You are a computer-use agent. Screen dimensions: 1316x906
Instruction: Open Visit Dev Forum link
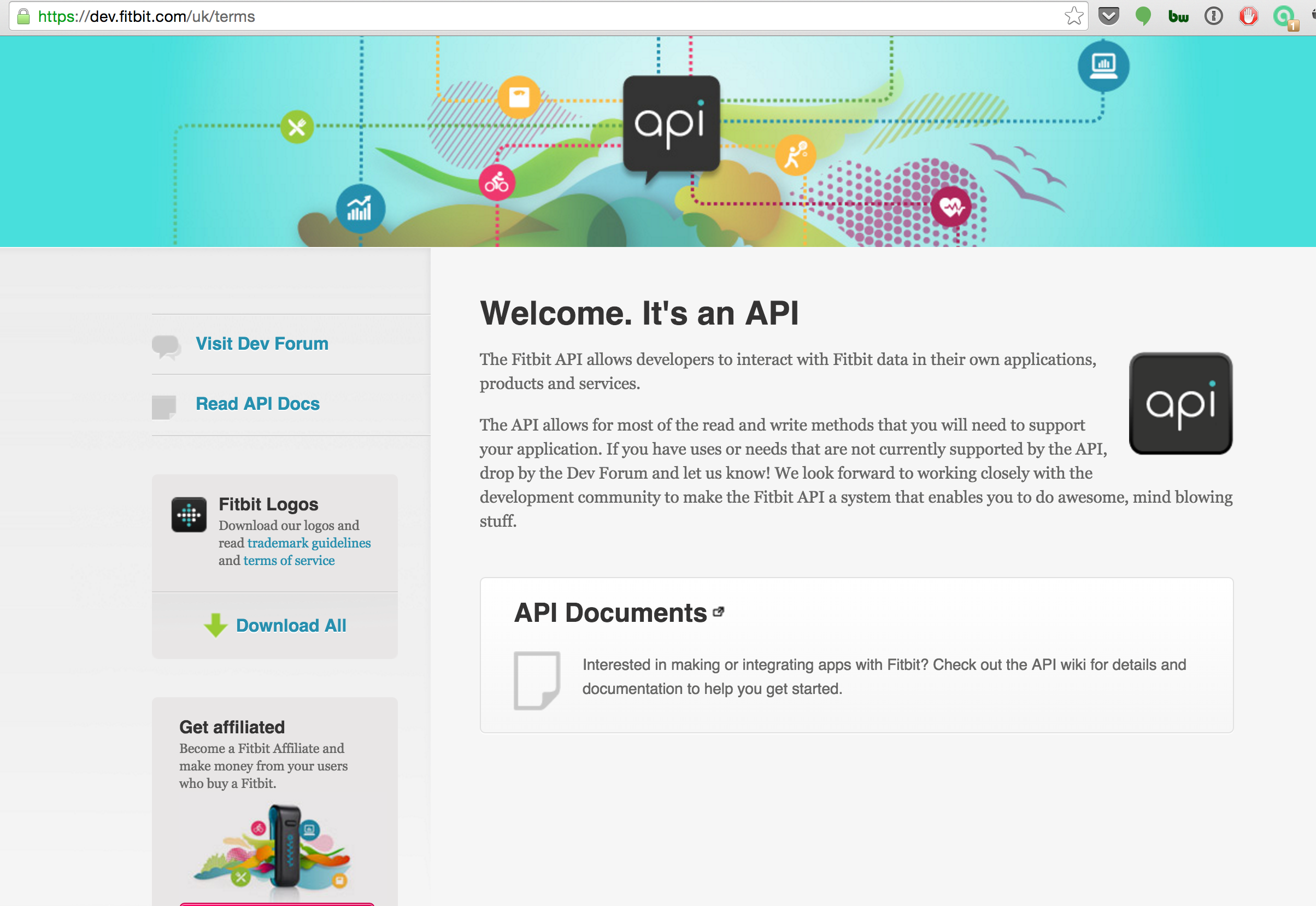click(262, 344)
